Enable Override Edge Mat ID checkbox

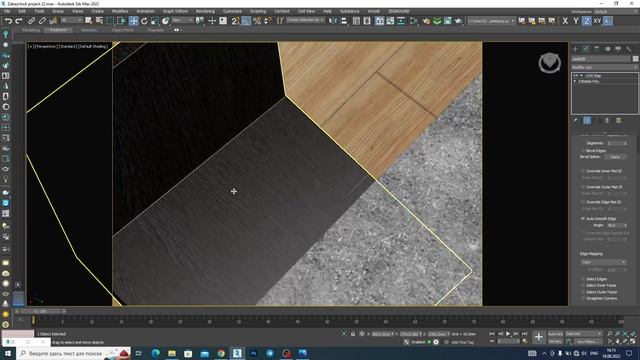583,202
